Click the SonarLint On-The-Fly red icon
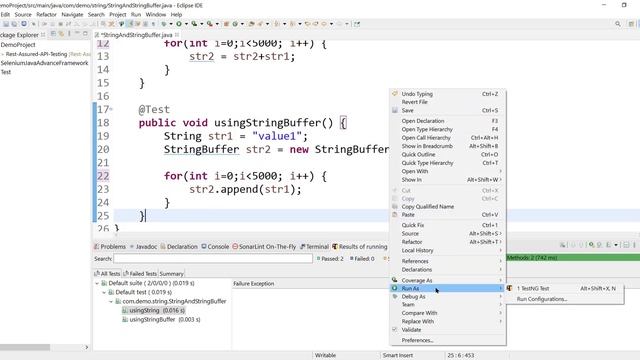The image size is (640, 360). point(235,247)
